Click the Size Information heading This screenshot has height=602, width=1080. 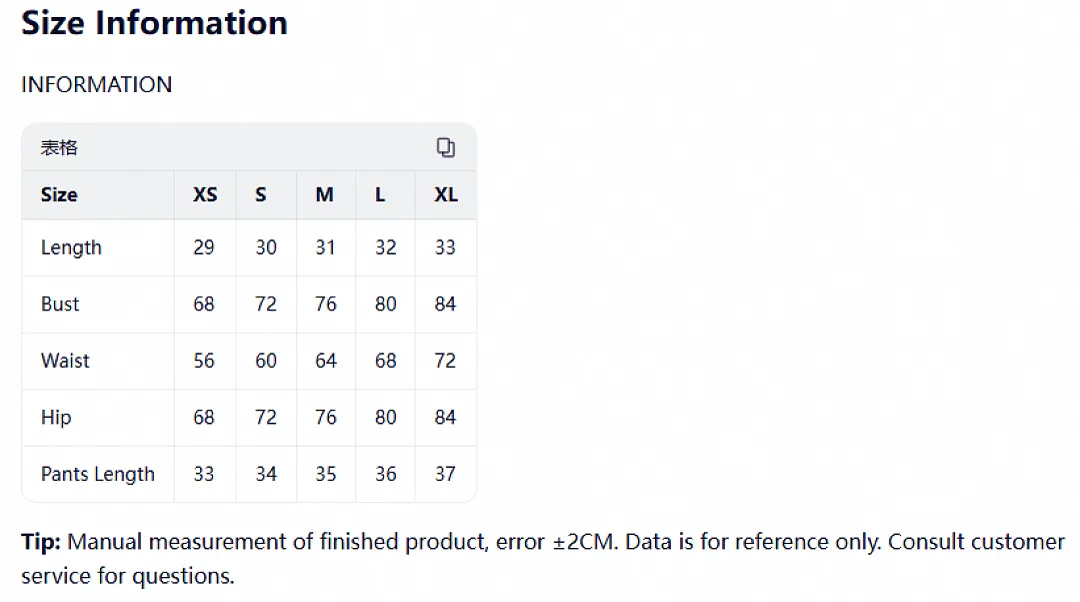tap(154, 23)
